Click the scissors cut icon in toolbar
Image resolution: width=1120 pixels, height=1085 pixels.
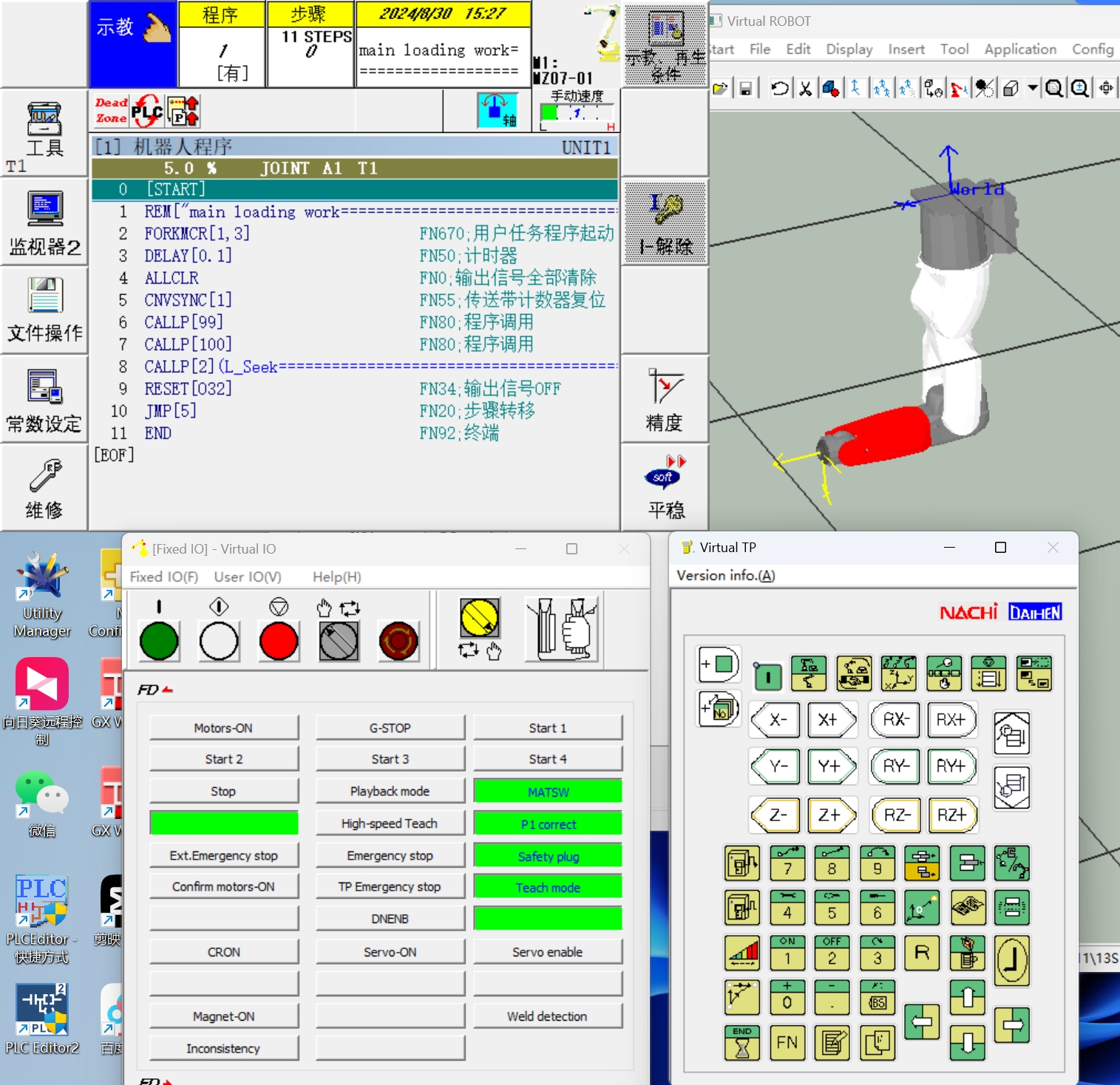coord(805,89)
